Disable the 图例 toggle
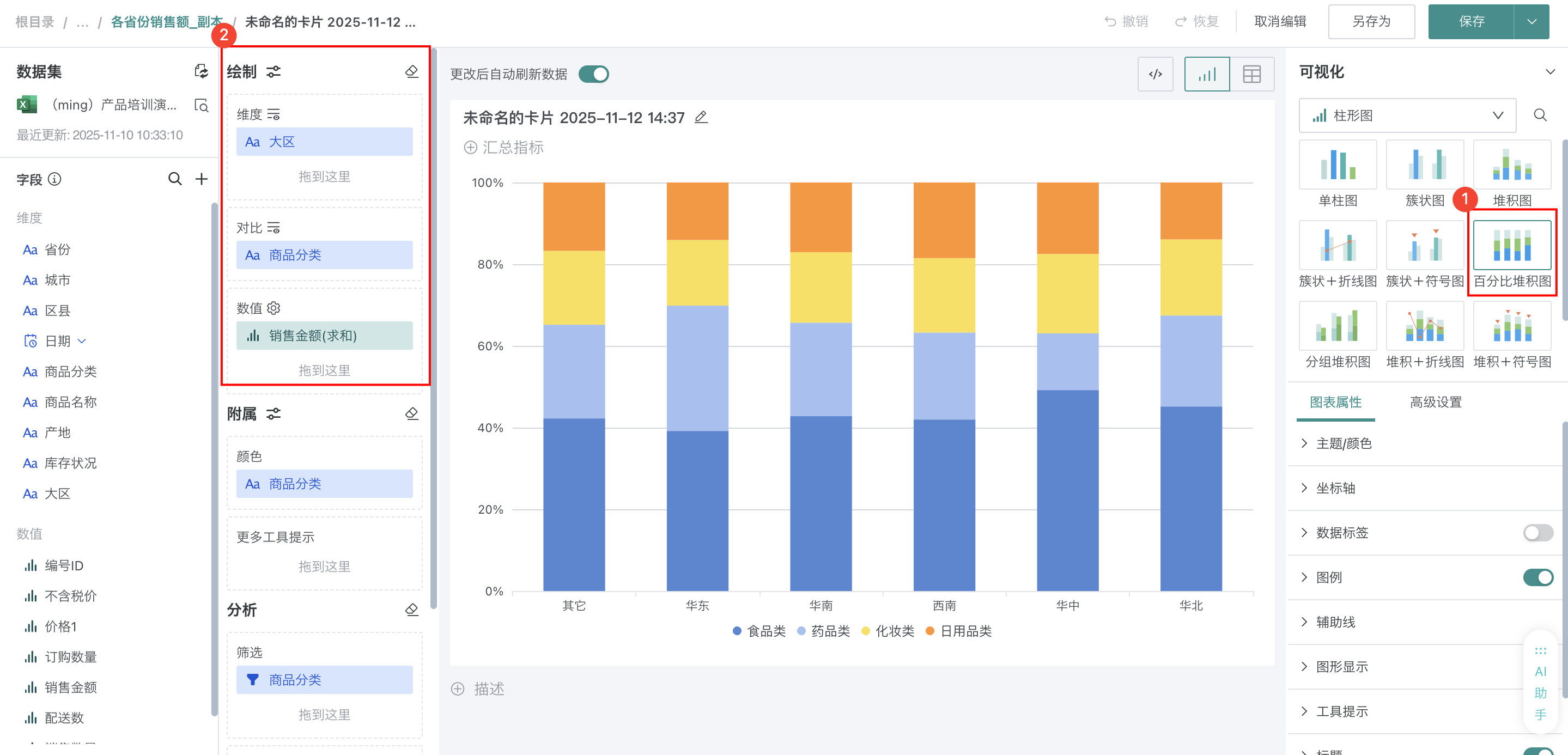 [x=1537, y=577]
